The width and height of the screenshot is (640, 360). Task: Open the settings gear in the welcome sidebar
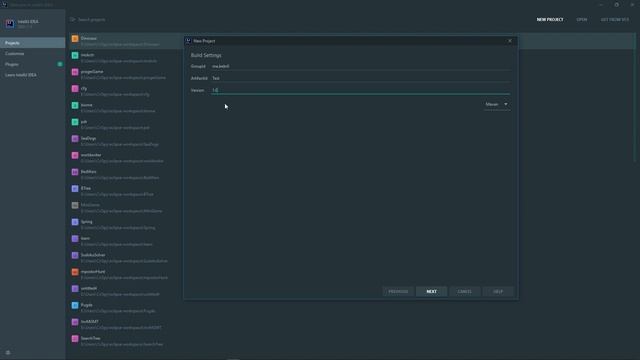8,352
